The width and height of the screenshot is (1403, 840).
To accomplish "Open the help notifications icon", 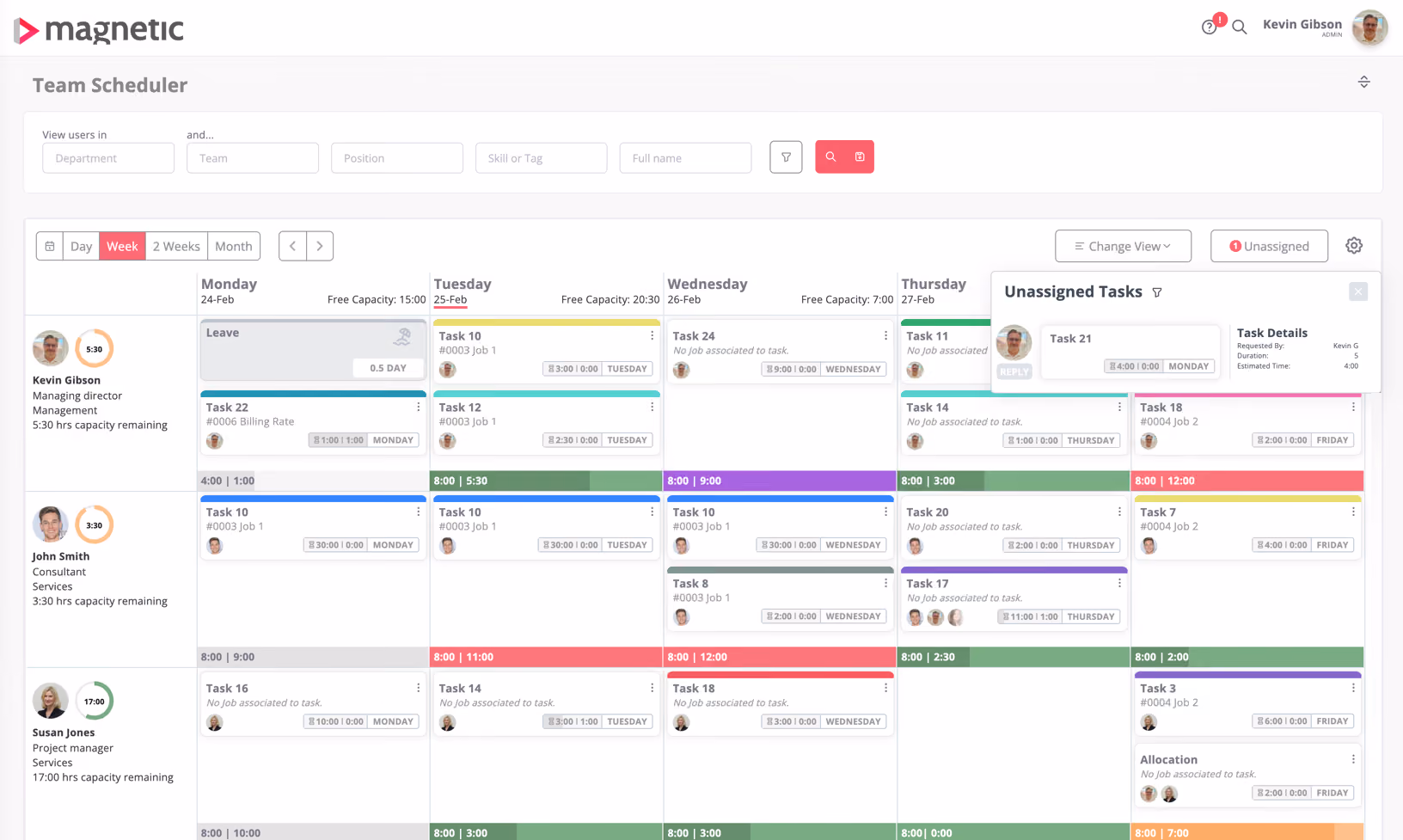I will point(1210,27).
